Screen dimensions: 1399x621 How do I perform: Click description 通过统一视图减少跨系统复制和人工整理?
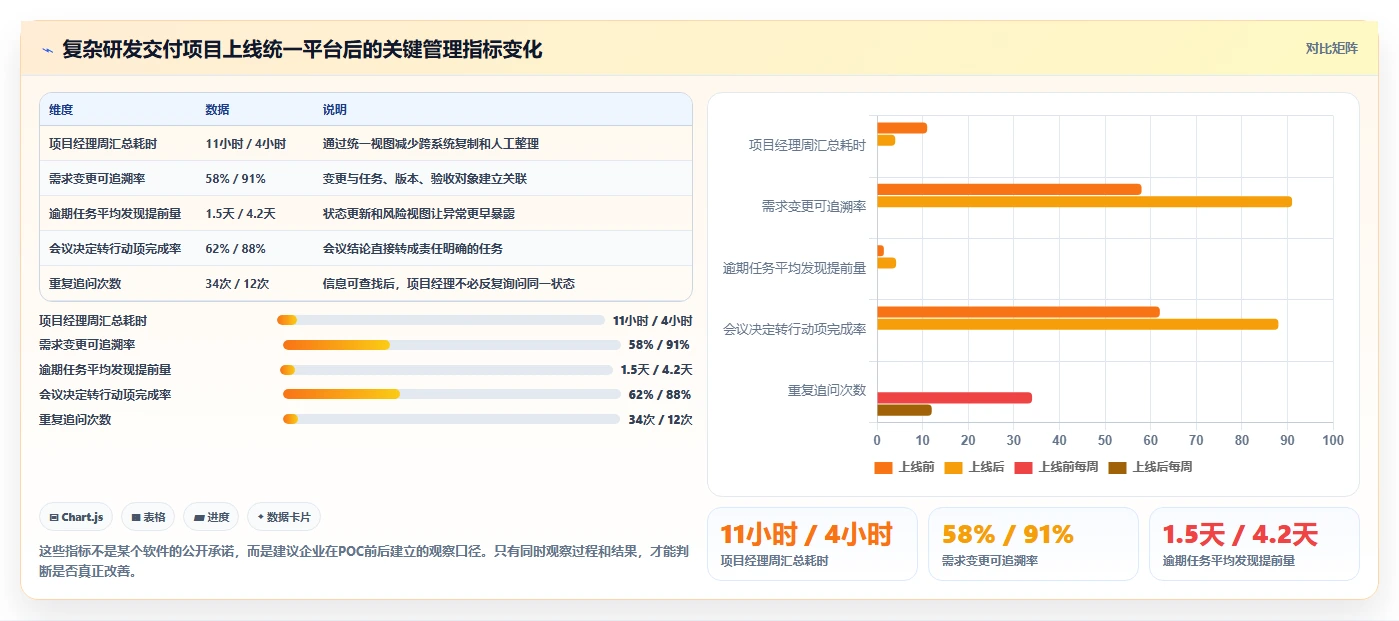(x=431, y=144)
